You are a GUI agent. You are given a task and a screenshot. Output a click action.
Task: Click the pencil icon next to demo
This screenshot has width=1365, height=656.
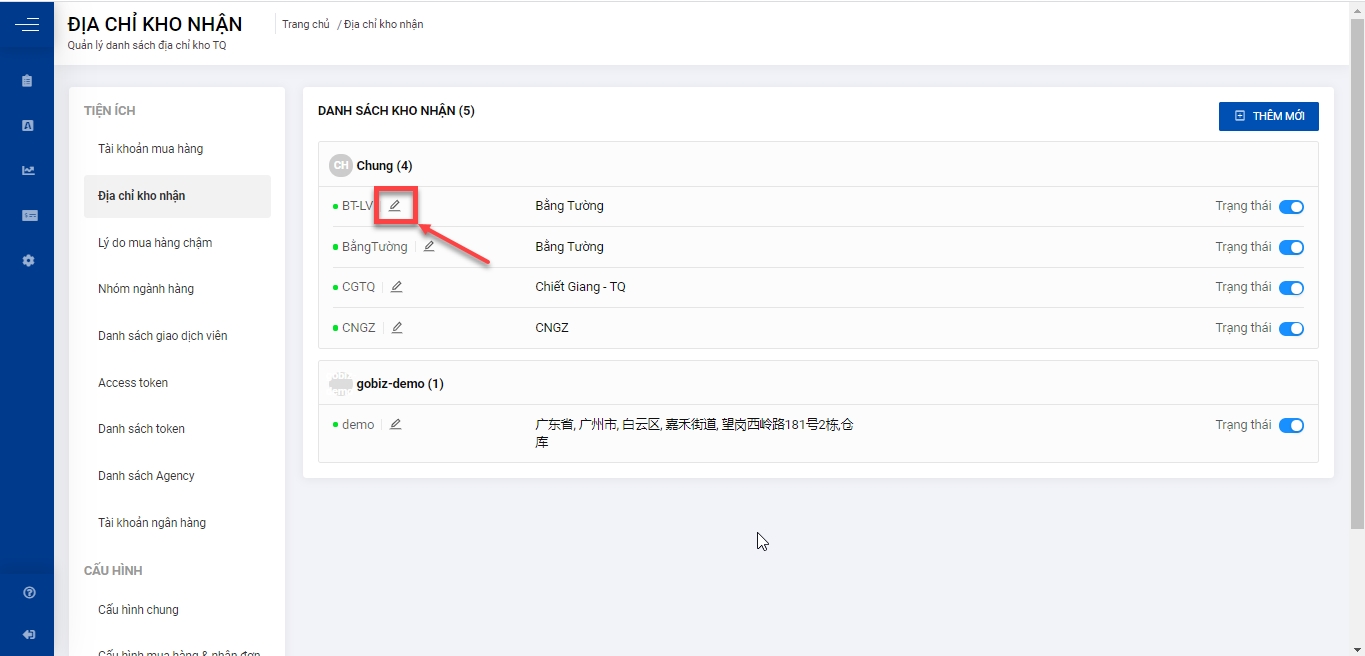tap(396, 425)
